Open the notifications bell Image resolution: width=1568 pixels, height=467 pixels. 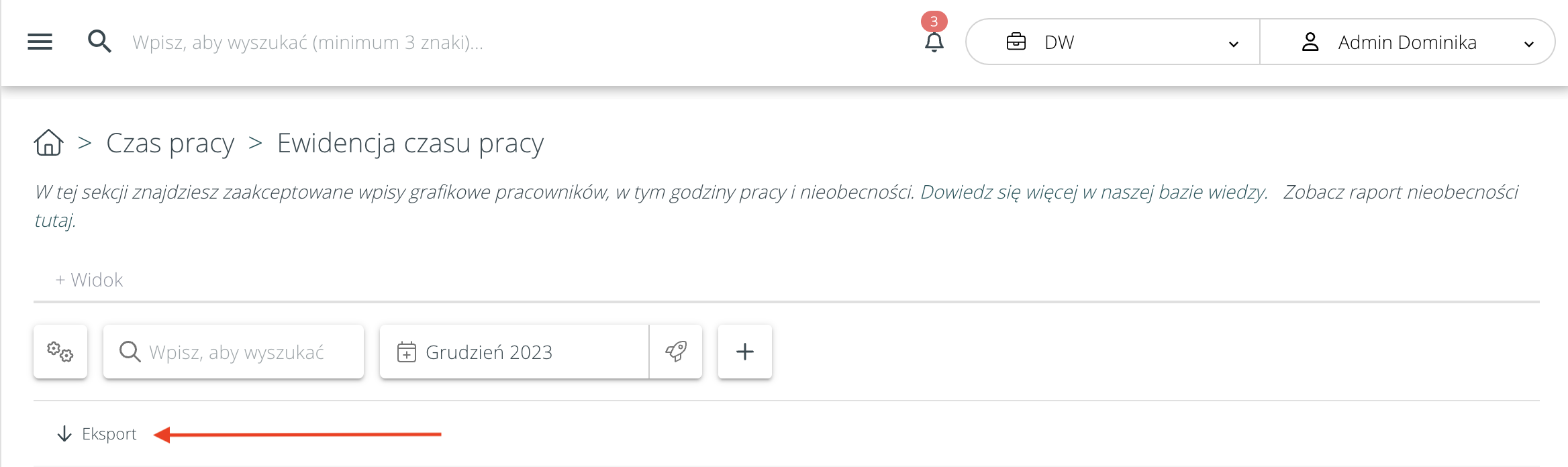coord(934,42)
